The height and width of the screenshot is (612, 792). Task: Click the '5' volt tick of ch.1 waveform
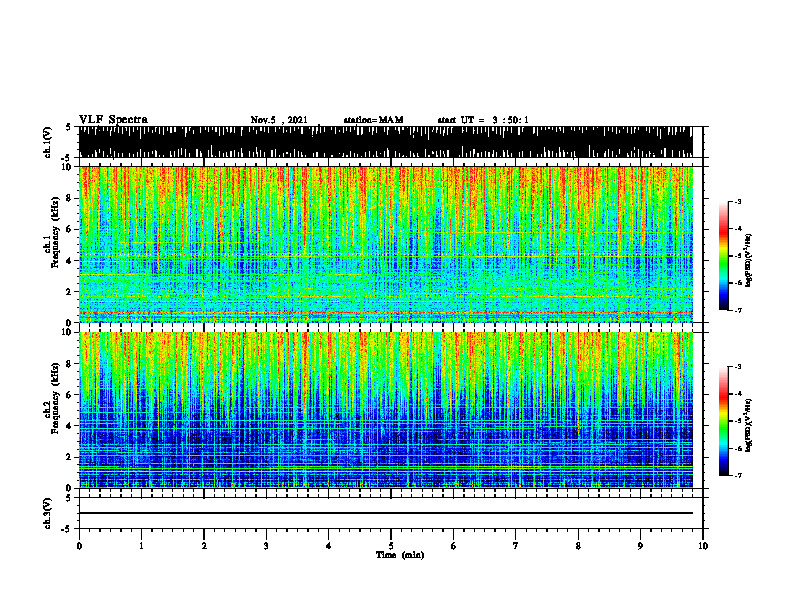(69, 128)
